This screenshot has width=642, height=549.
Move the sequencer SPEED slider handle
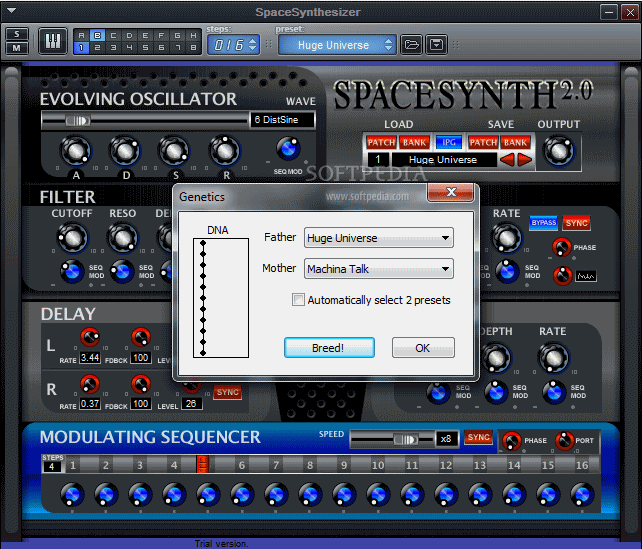[x=405, y=440]
